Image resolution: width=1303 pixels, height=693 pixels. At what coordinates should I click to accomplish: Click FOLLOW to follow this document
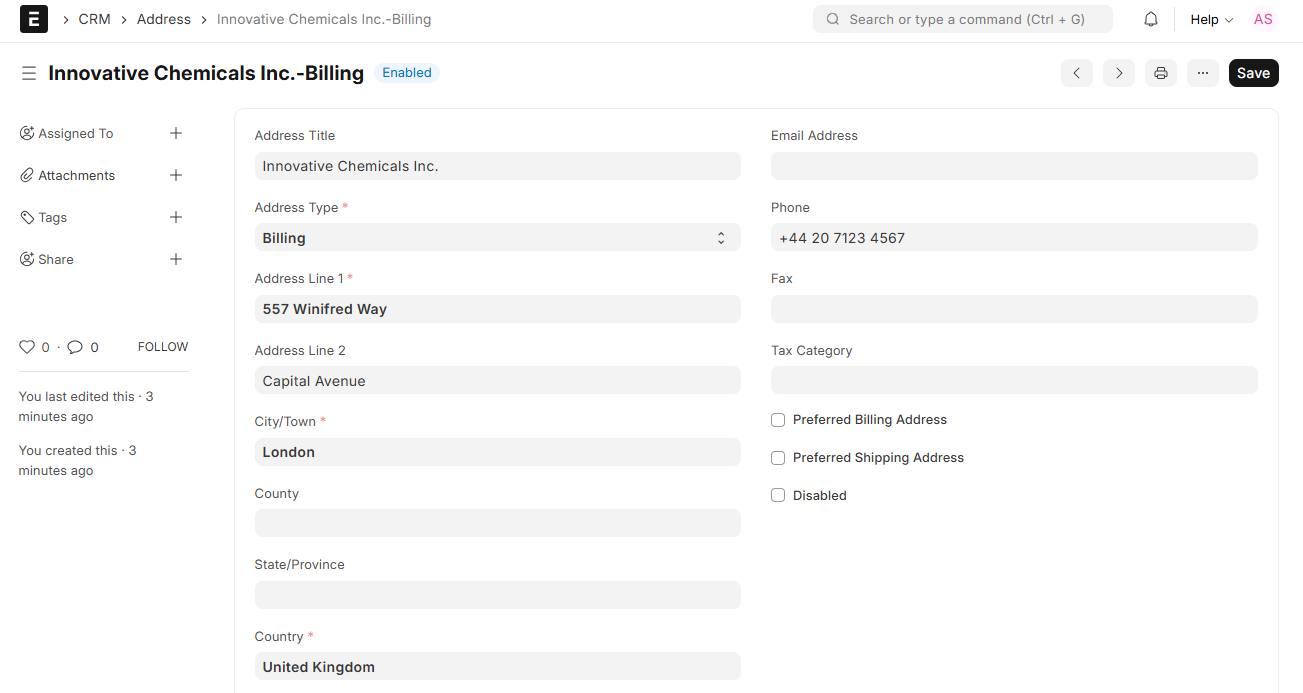163,347
